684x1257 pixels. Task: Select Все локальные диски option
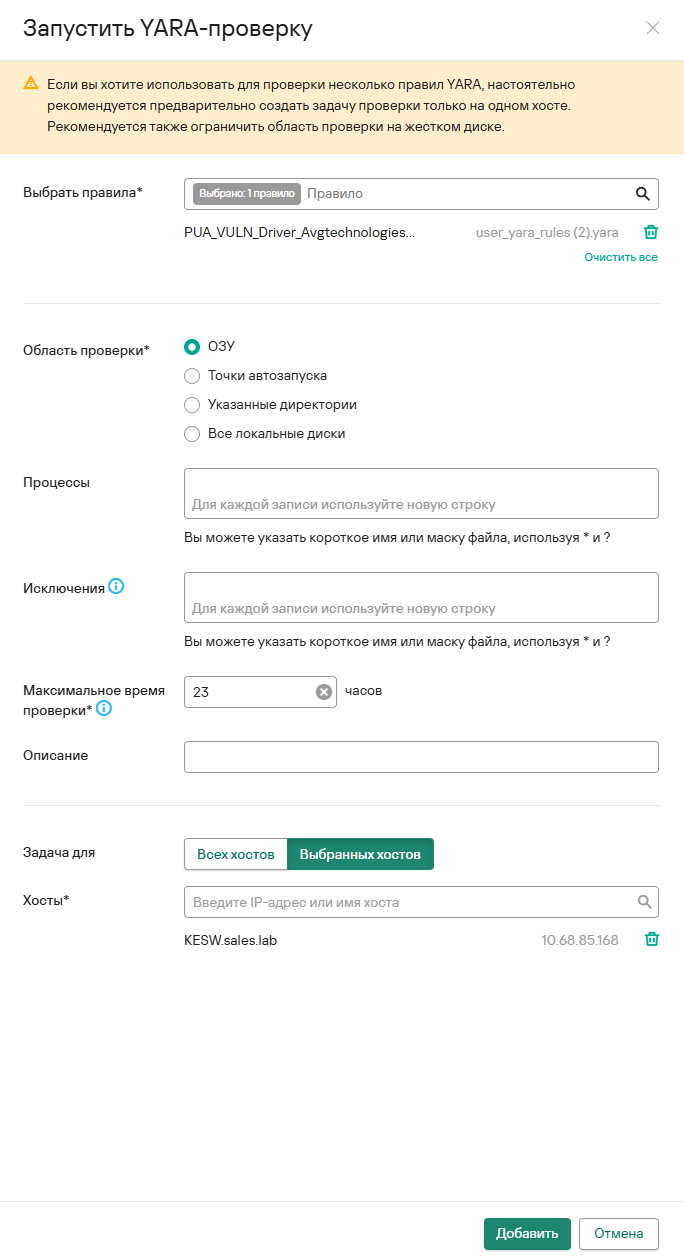[193, 434]
